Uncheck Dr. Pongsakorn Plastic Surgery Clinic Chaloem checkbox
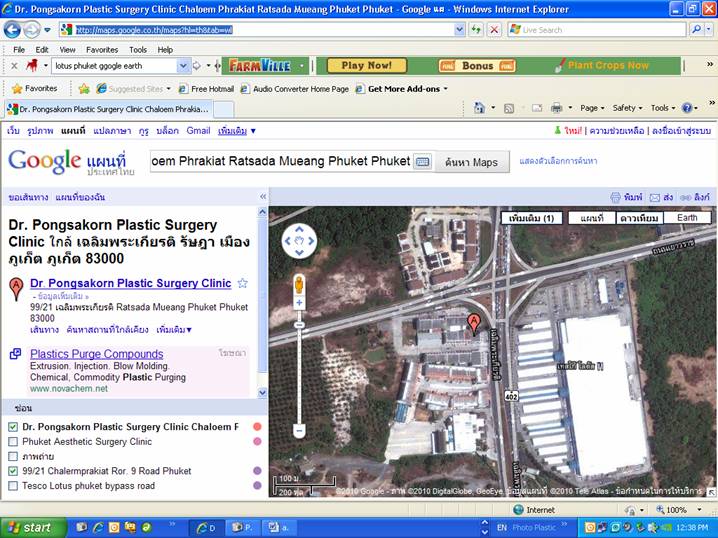Screen dimensions: 718x538 13,427
